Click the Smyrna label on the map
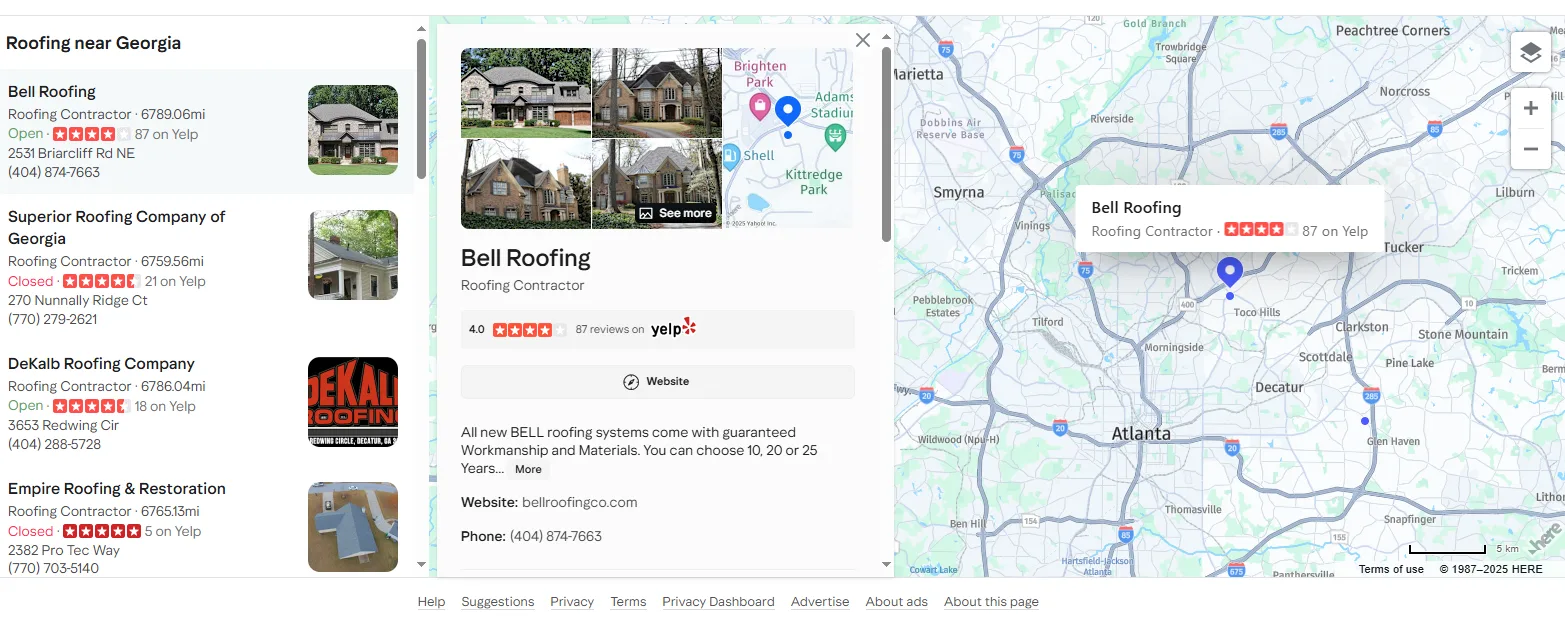 click(x=958, y=192)
